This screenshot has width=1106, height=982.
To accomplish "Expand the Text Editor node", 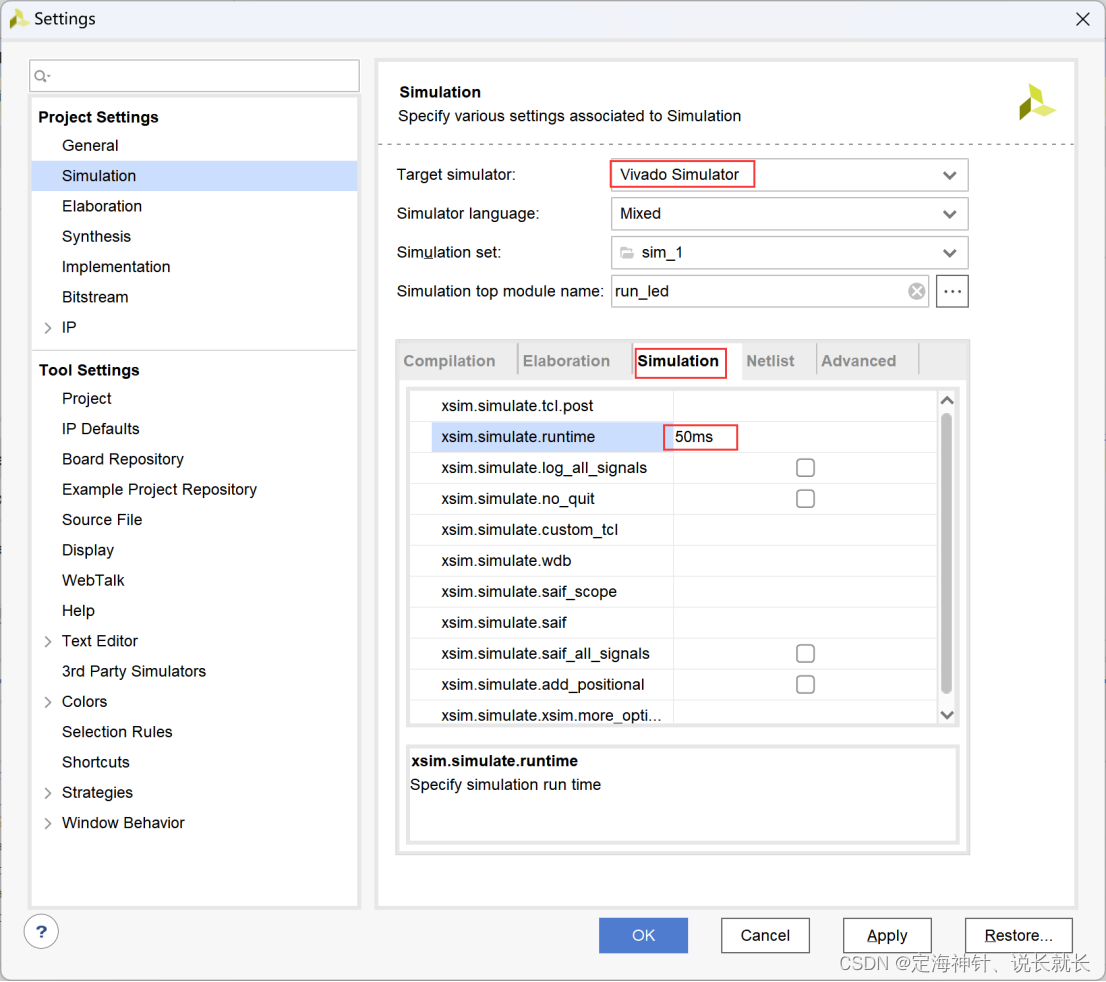I will [x=48, y=641].
